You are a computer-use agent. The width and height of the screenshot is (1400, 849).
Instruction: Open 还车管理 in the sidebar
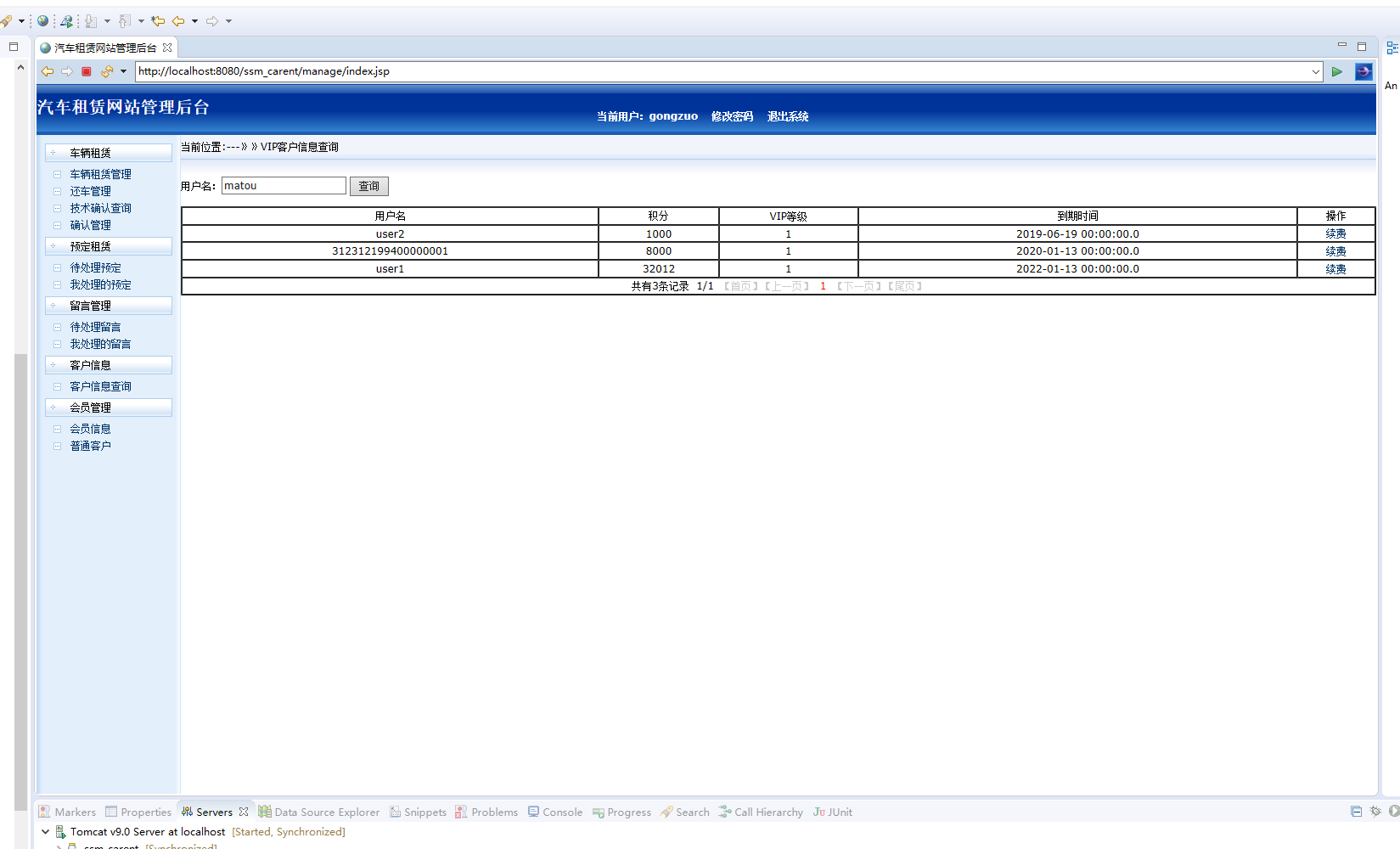click(90, 191)
